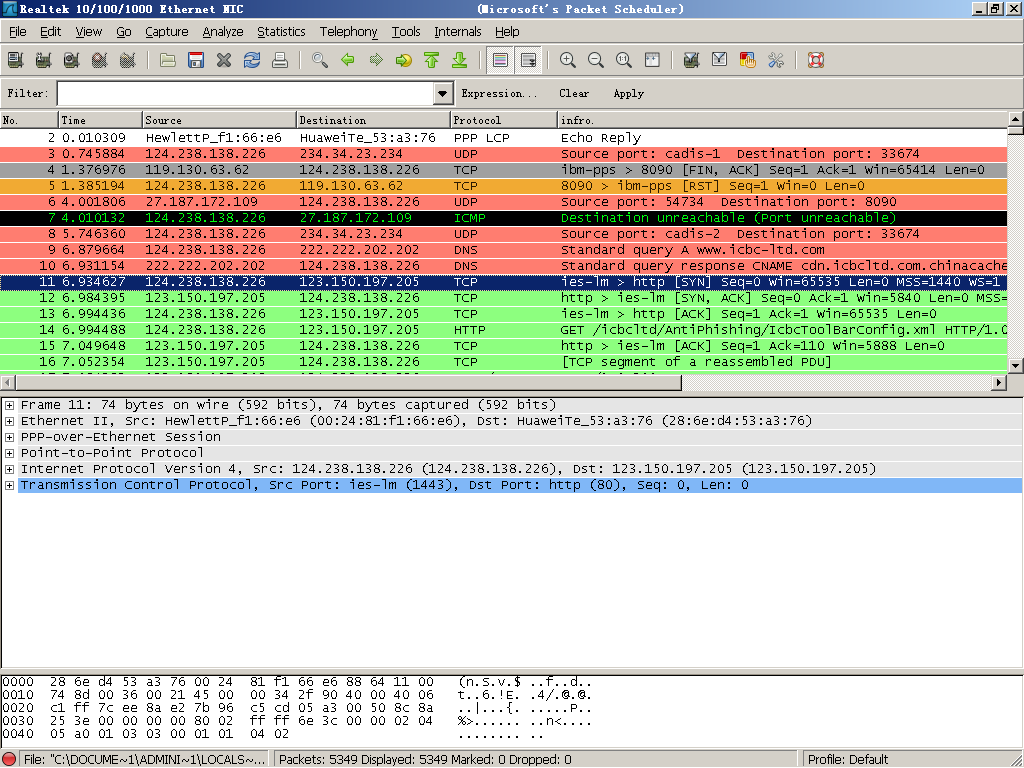This screenshot has height=768, width=1024.
Task: Click expert info red circle in status bar
Action: [x=9, y=760]
